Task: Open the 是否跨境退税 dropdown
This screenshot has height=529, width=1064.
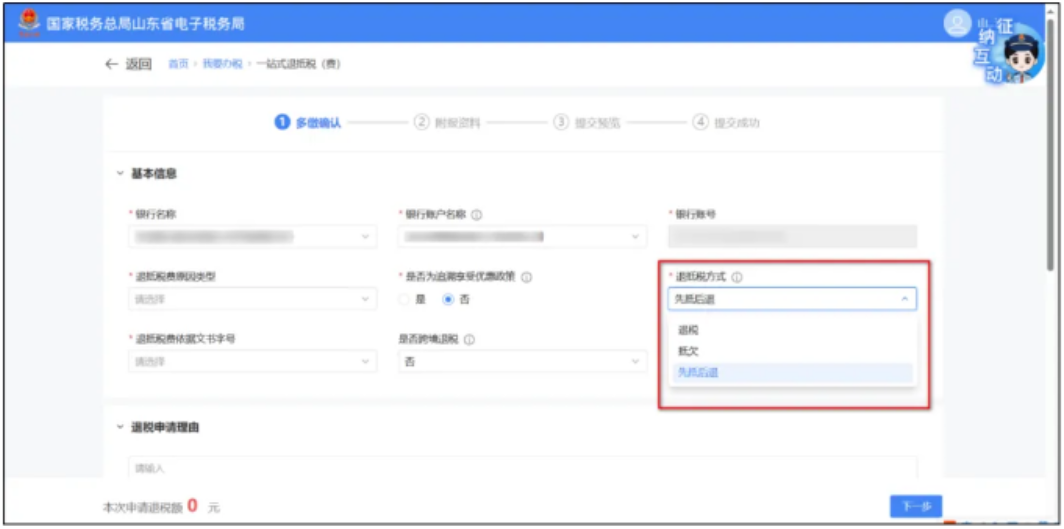Action: point(522,361)
